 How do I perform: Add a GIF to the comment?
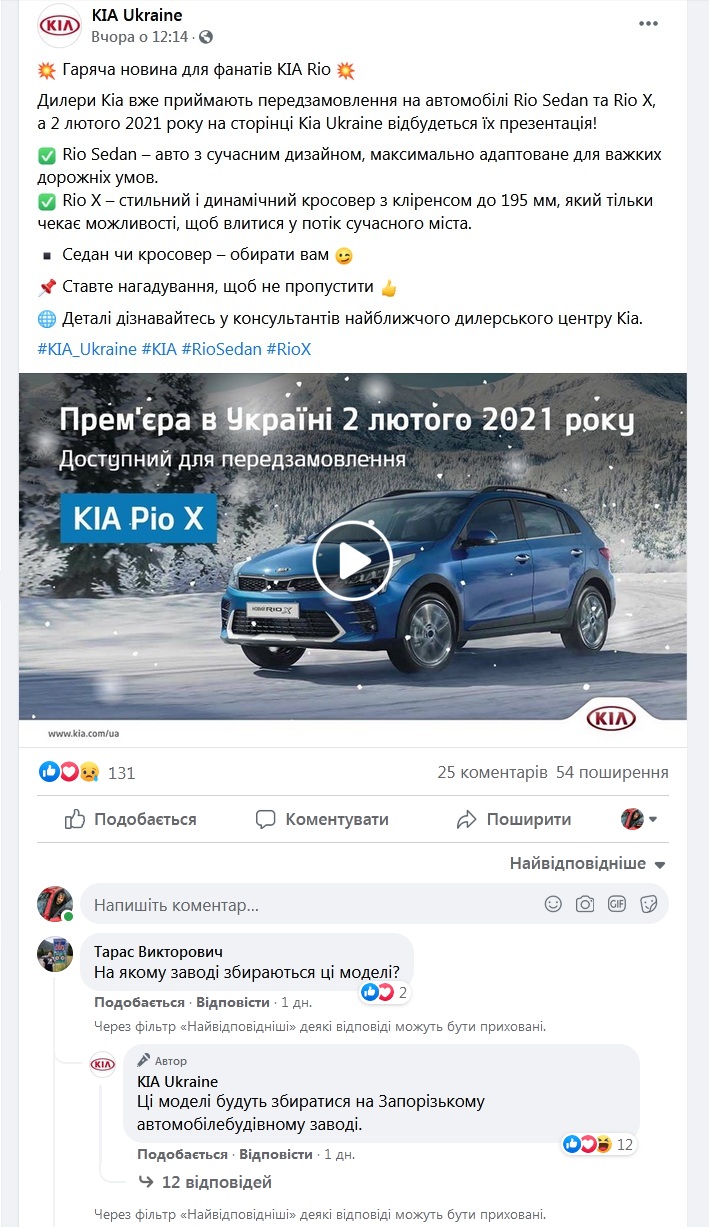tap(617, 904)
